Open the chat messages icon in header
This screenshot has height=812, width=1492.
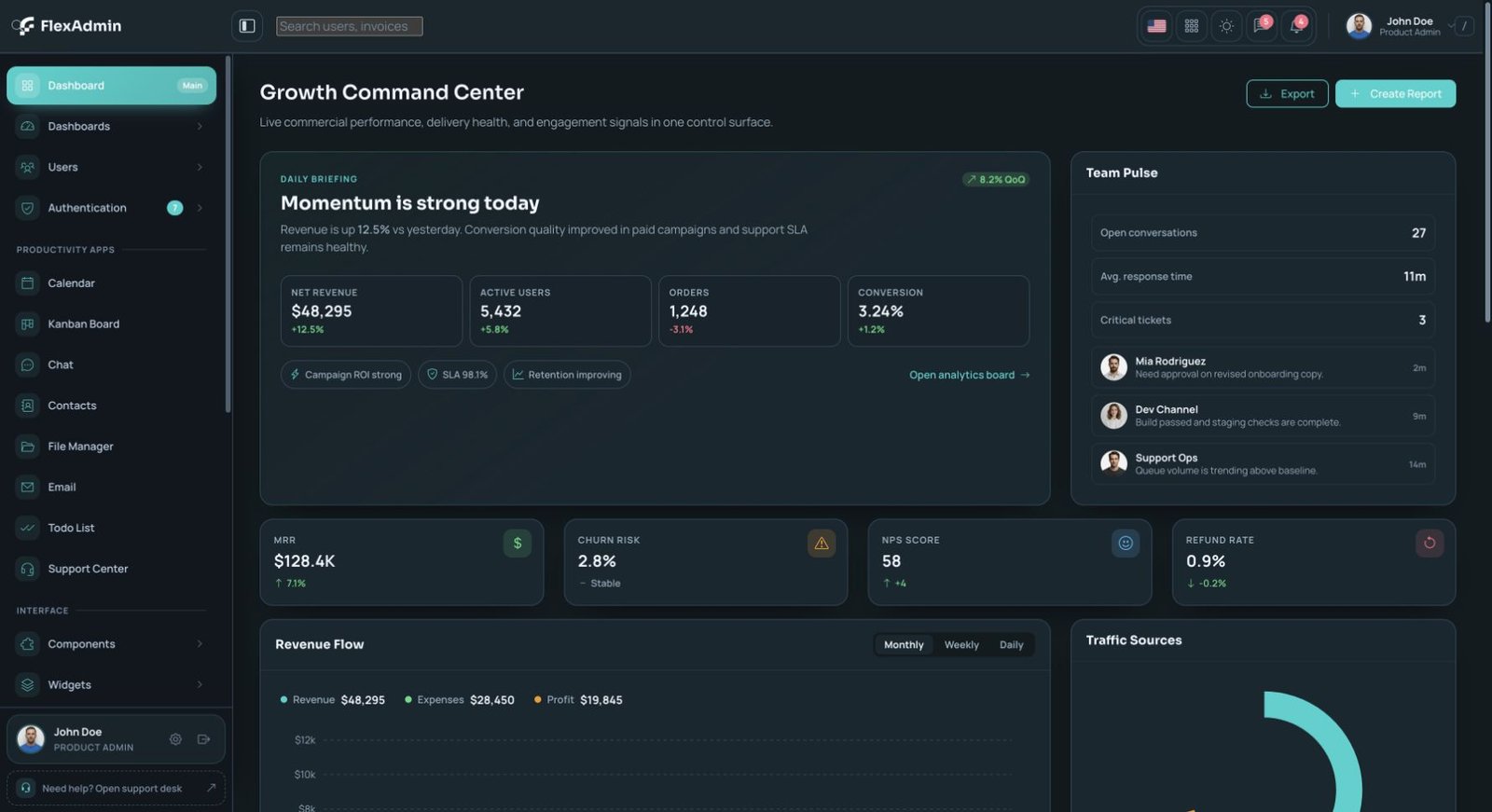point(1262,26)
